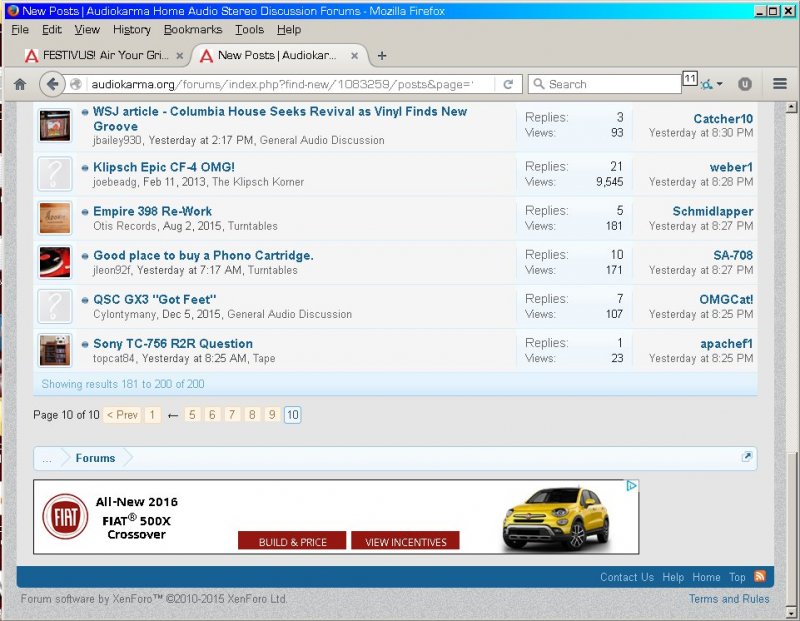800x621 pixels.
Task: Click BUILD & PRICE on the Fiat ad
Action: coord(292,541)
